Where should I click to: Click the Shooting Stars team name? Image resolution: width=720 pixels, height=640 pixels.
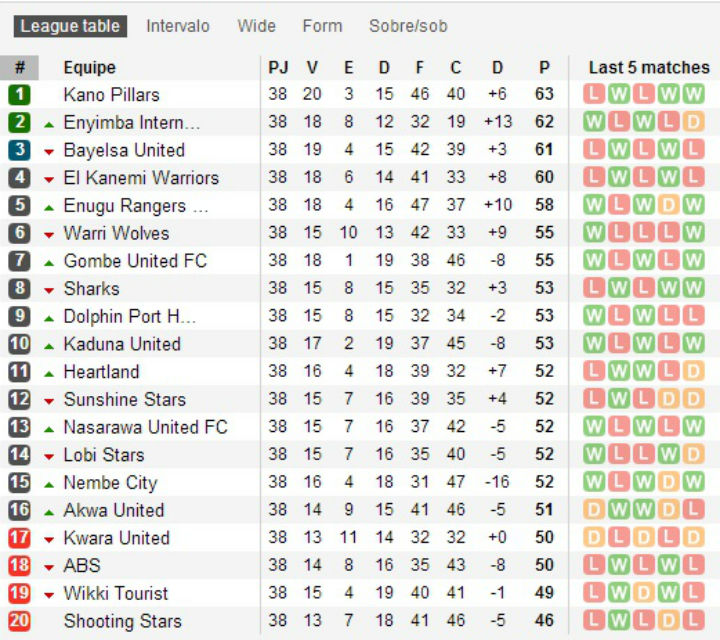coord(123,621)
